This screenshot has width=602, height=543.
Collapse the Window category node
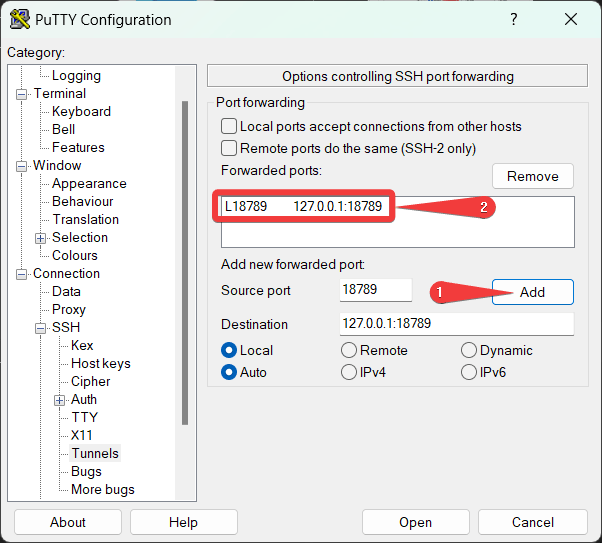point(22,166)
